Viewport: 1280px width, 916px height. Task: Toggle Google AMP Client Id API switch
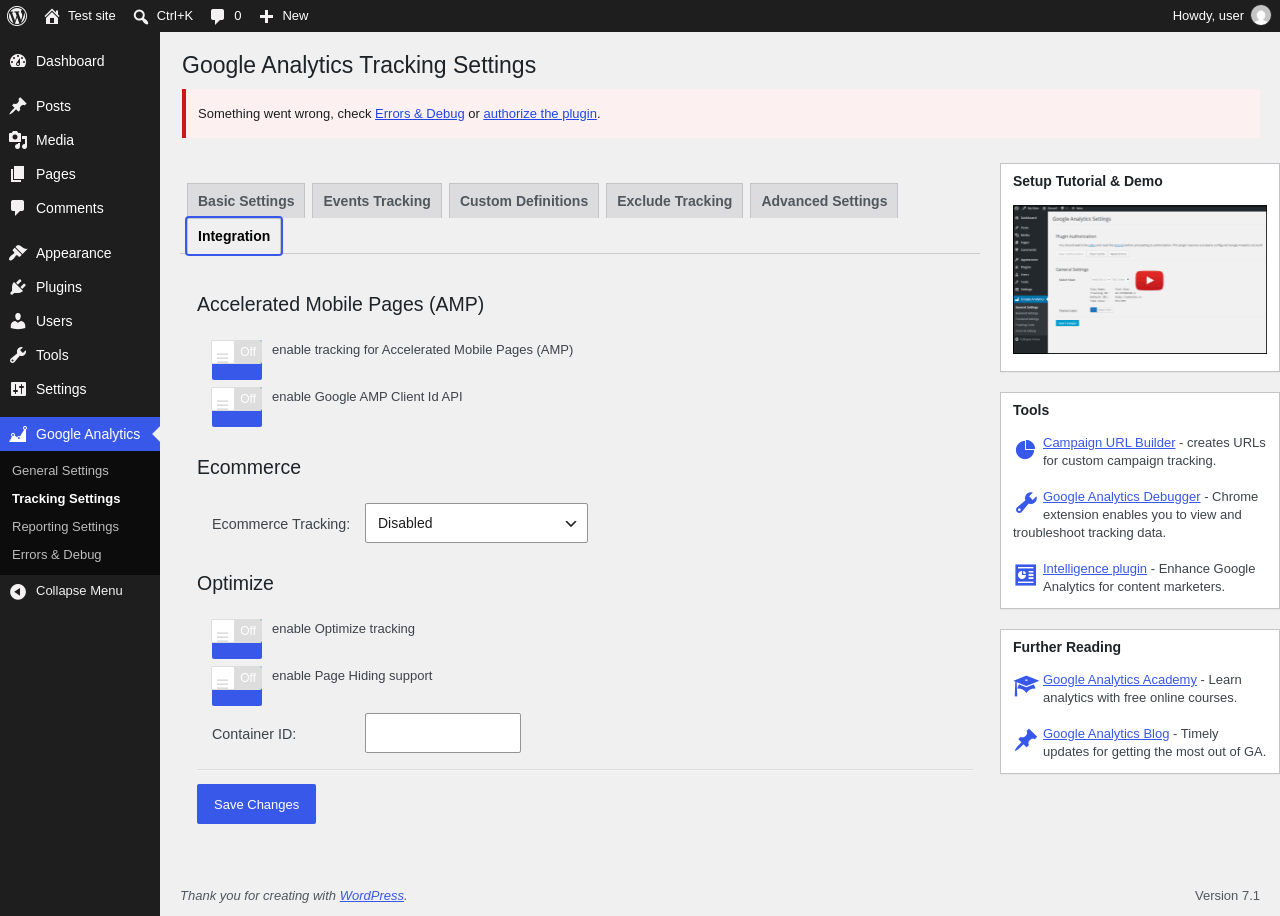(237, 407)
